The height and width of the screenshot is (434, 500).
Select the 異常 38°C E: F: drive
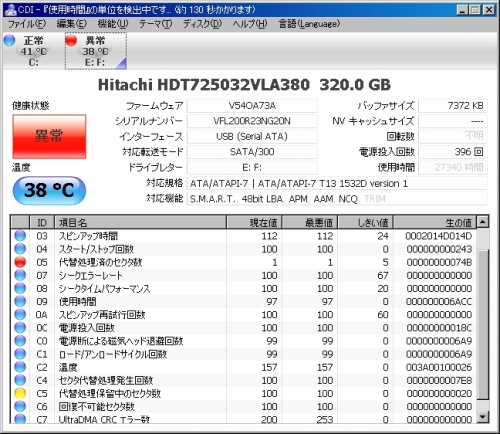[96, 51]
